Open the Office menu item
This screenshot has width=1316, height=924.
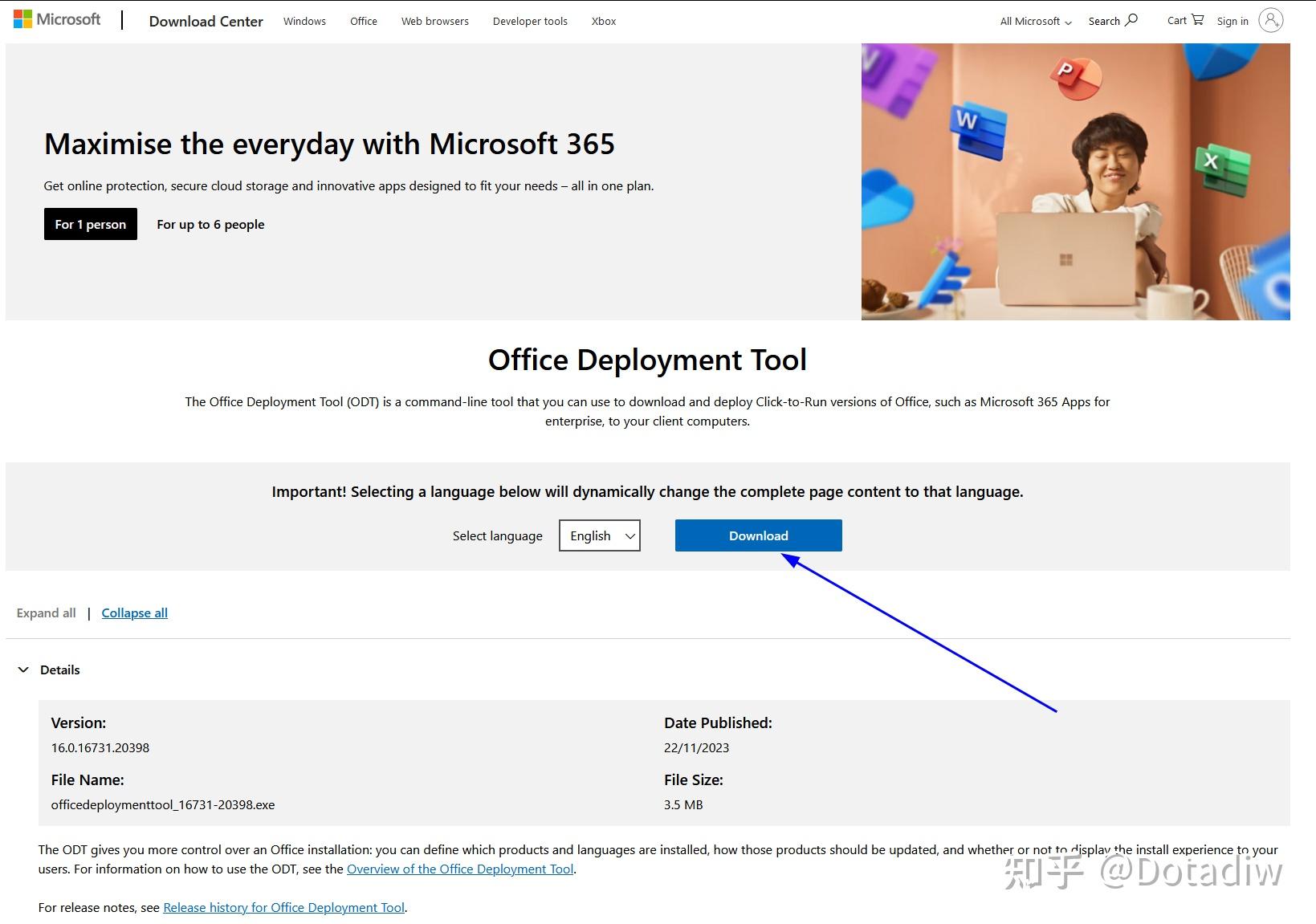(363, 22)
